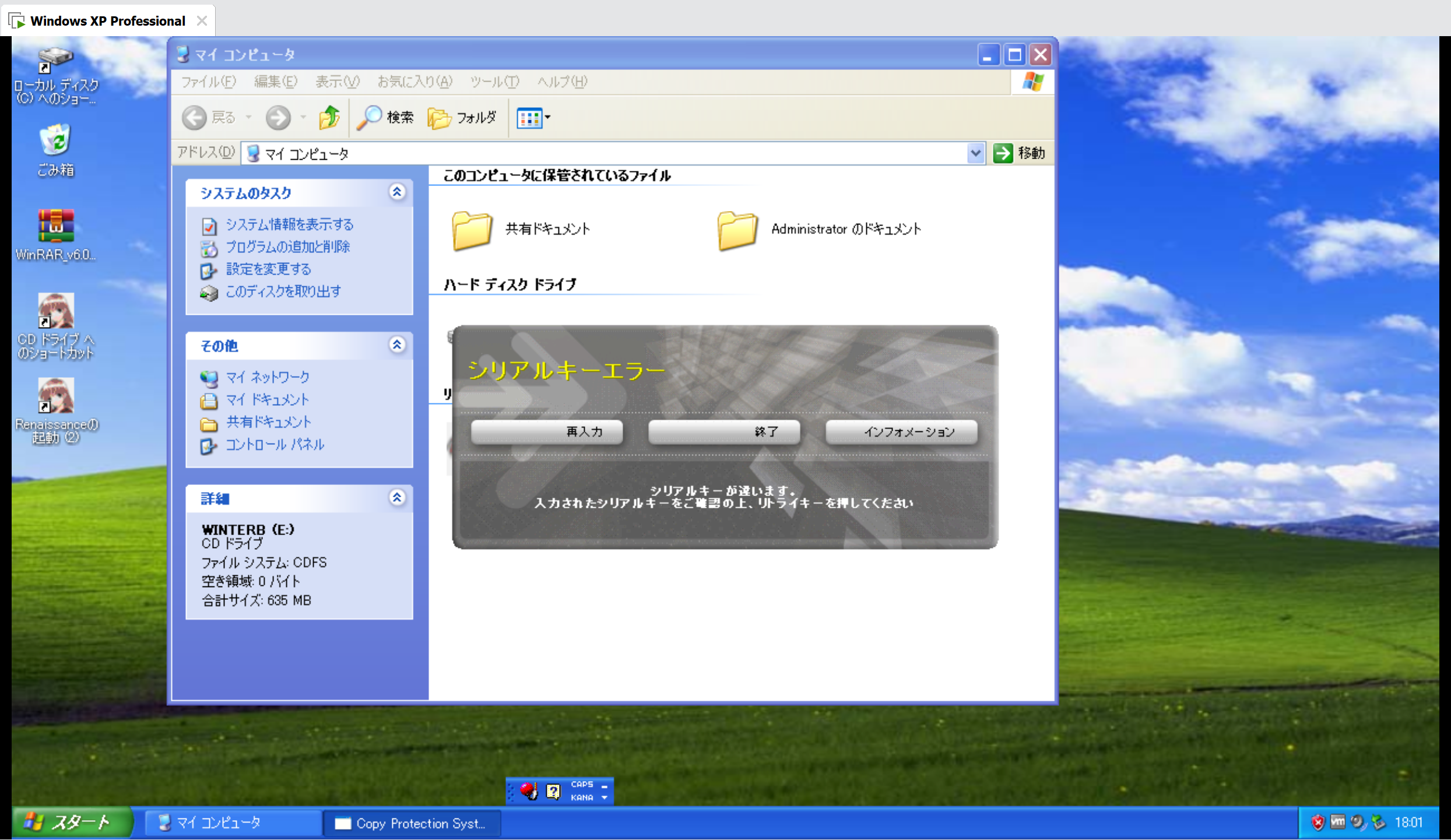Open マイ ネットワーク link
Image resolution: width=1451 pixels, height=840 pixels.
[268, 377]
